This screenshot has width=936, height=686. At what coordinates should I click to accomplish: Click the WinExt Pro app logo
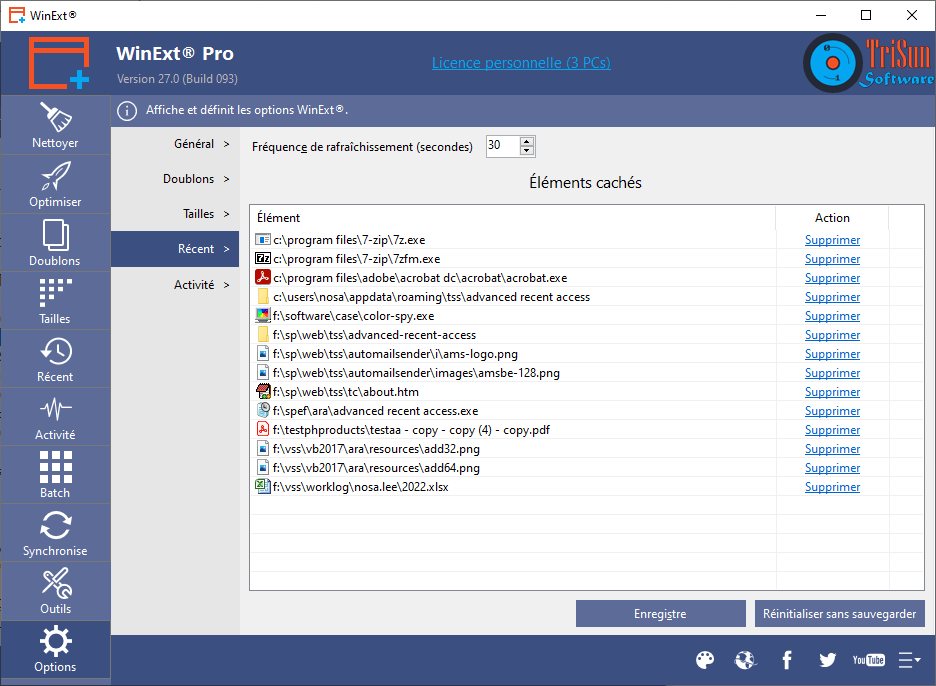pyautogui.click(x=59, y=63)
